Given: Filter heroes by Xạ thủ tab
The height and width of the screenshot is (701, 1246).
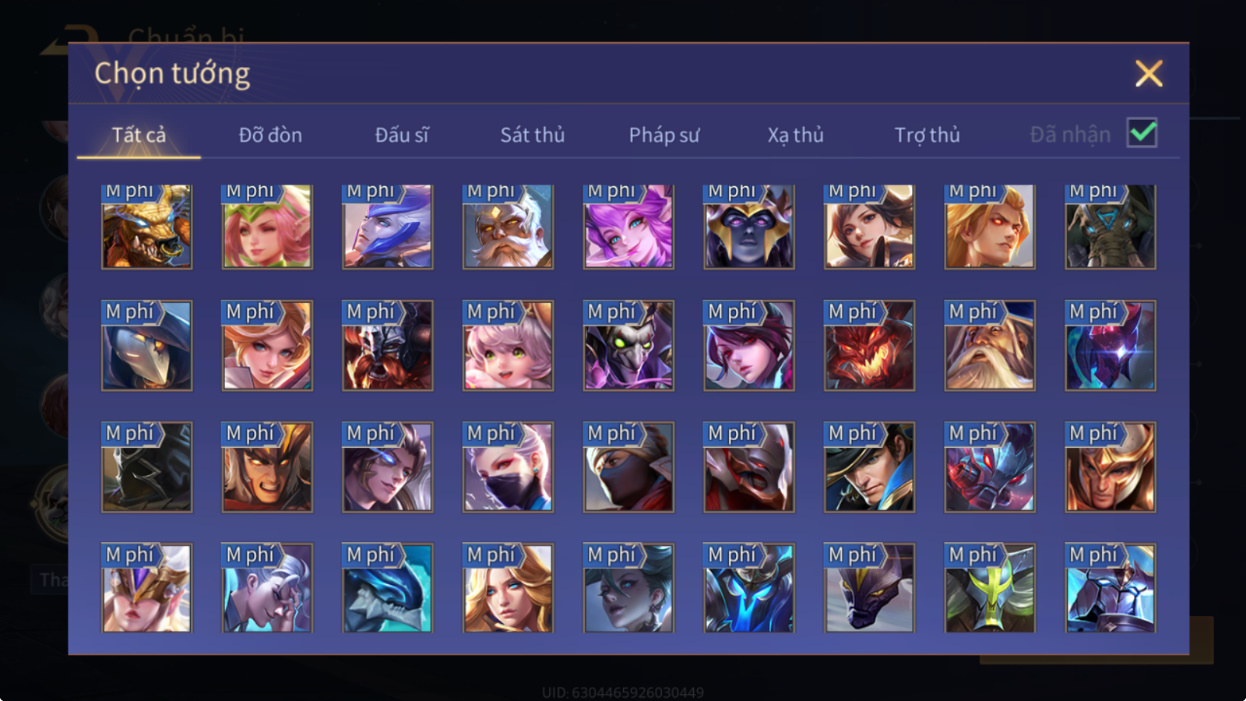Looking at the screenshot, I should point(796,134).
